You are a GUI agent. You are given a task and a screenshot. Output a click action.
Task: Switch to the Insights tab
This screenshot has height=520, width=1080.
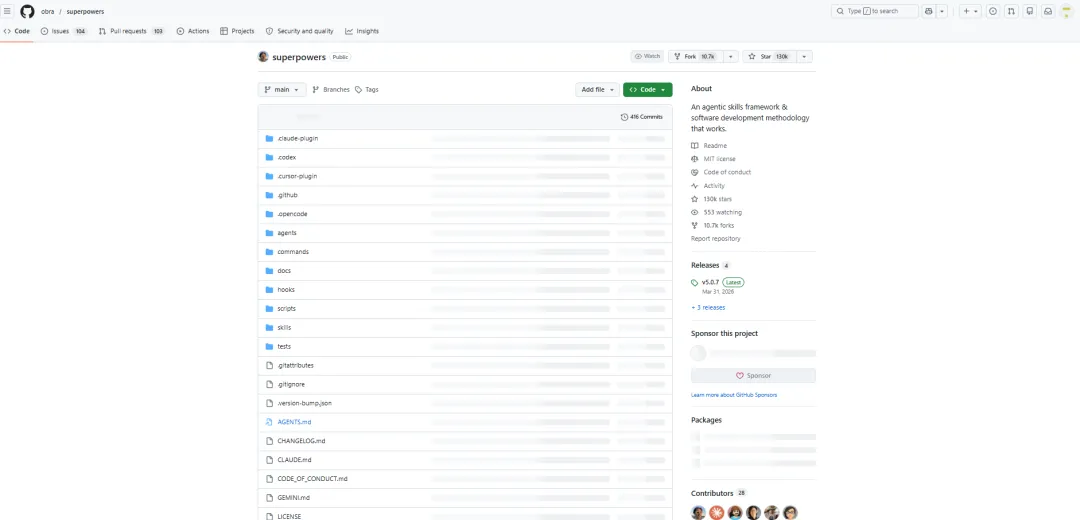coord(362,31)
